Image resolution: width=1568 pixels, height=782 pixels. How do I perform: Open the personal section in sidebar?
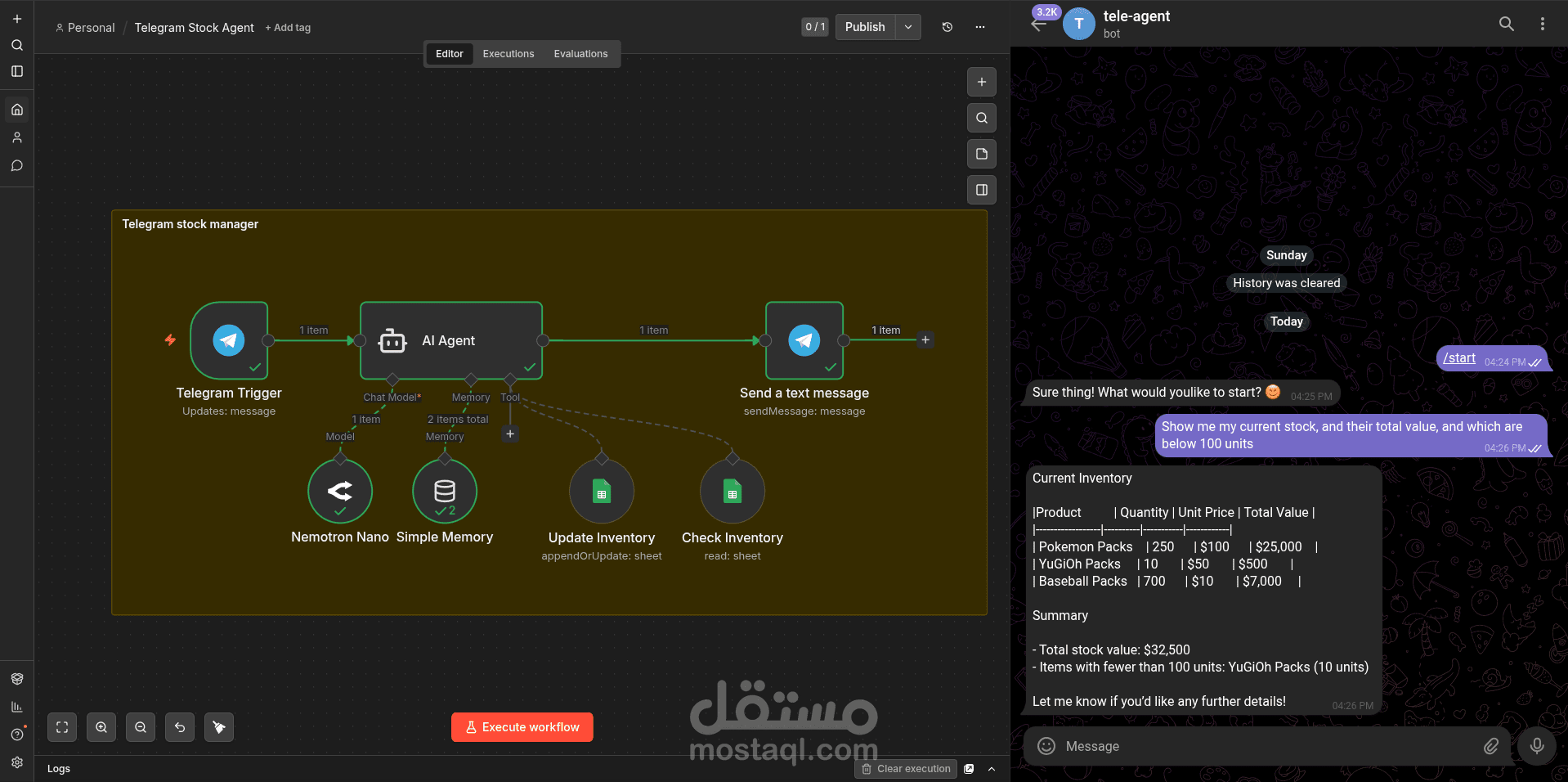[17, 137]
